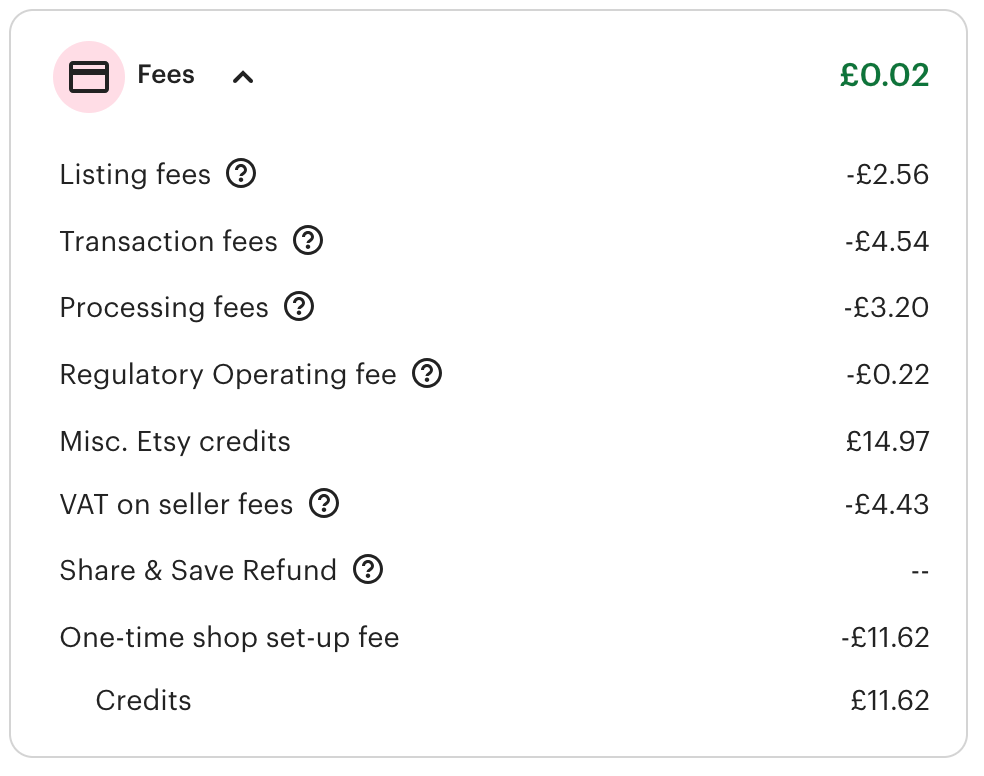Click the Fees heading text

click(166, 75)
